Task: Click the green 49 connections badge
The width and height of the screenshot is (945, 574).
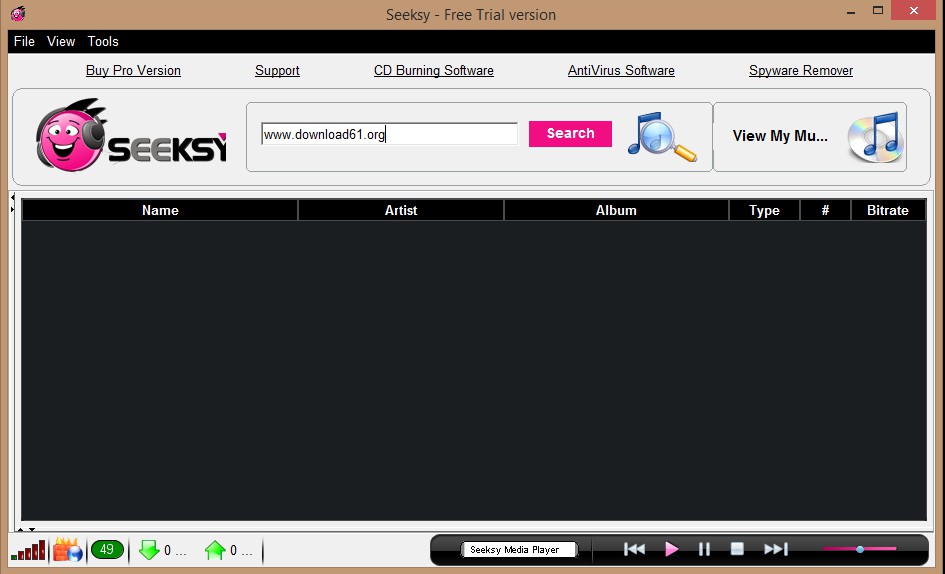Action: (107, 549)
